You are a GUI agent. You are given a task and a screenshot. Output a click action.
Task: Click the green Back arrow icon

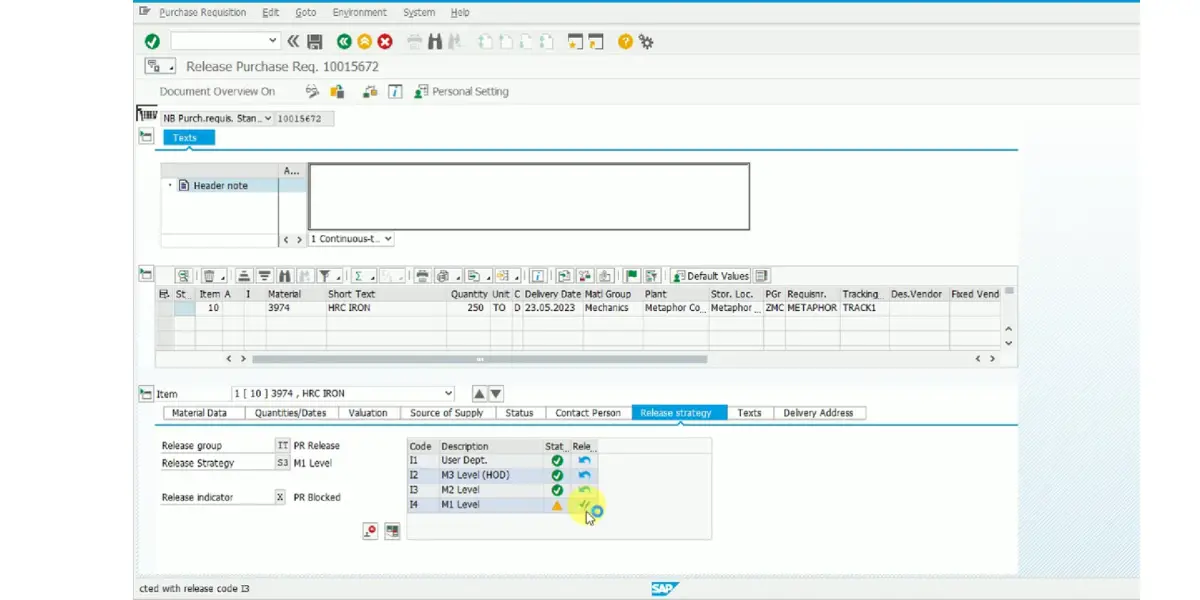click(x=344, y=41)
